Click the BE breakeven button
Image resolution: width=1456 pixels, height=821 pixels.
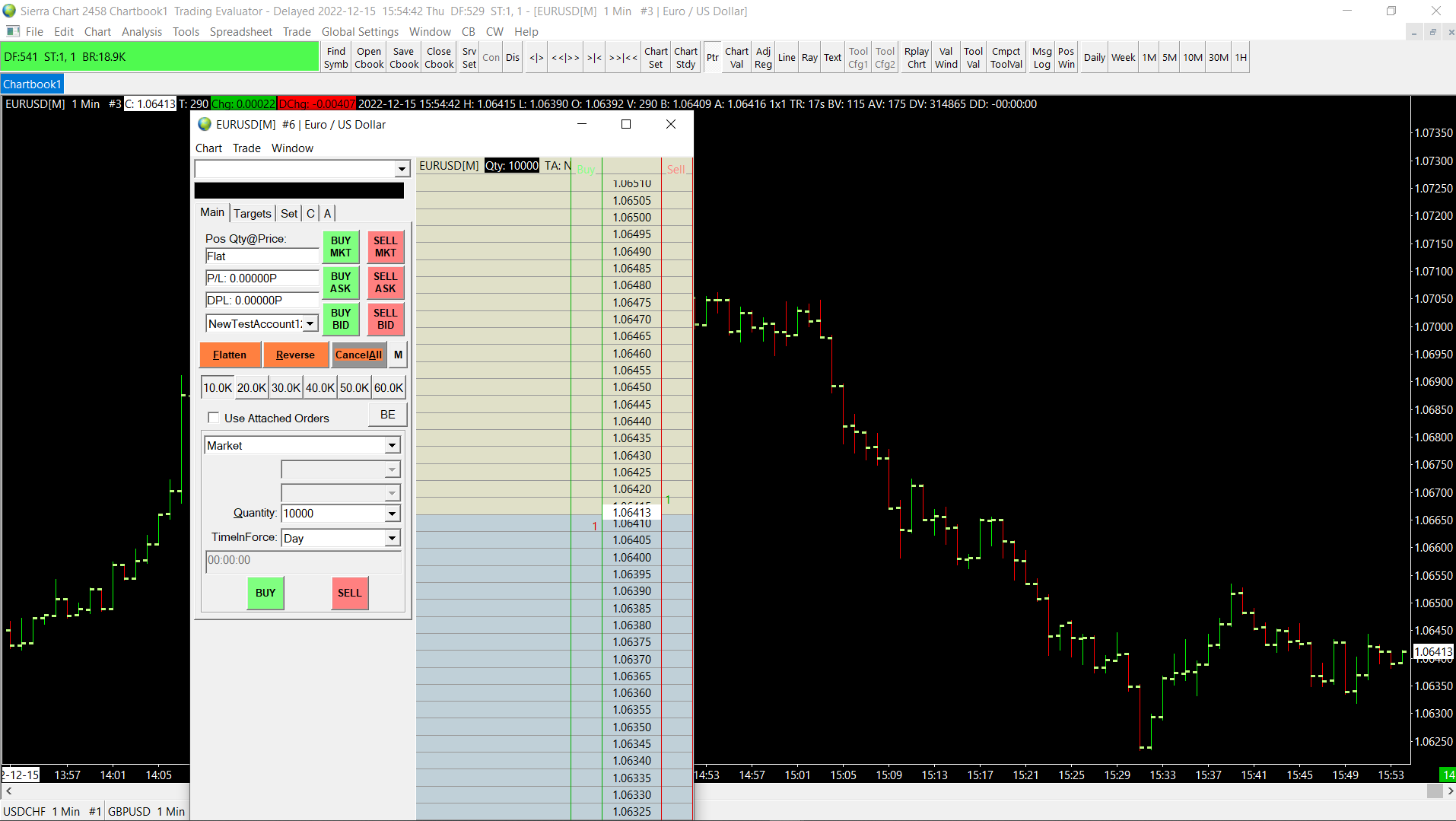coord(388,415)
